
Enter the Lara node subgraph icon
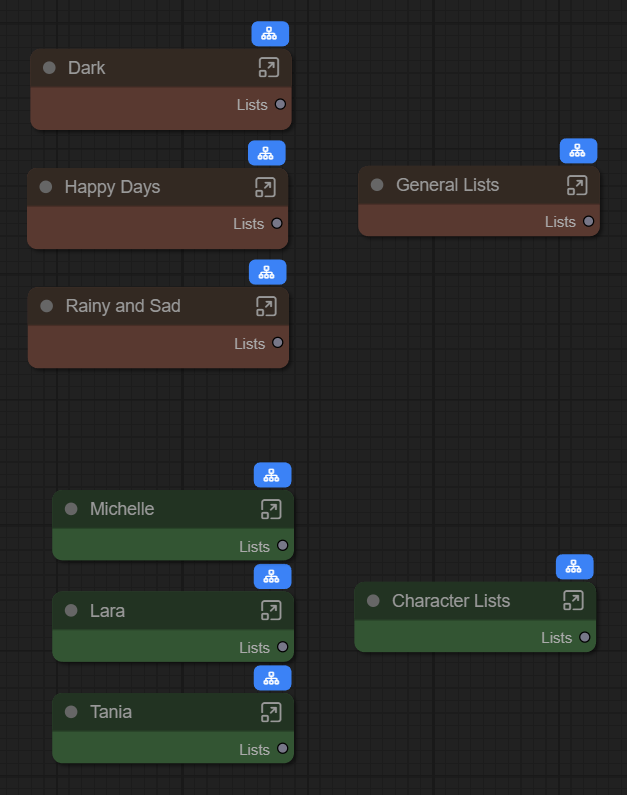[x=271, y=610]
